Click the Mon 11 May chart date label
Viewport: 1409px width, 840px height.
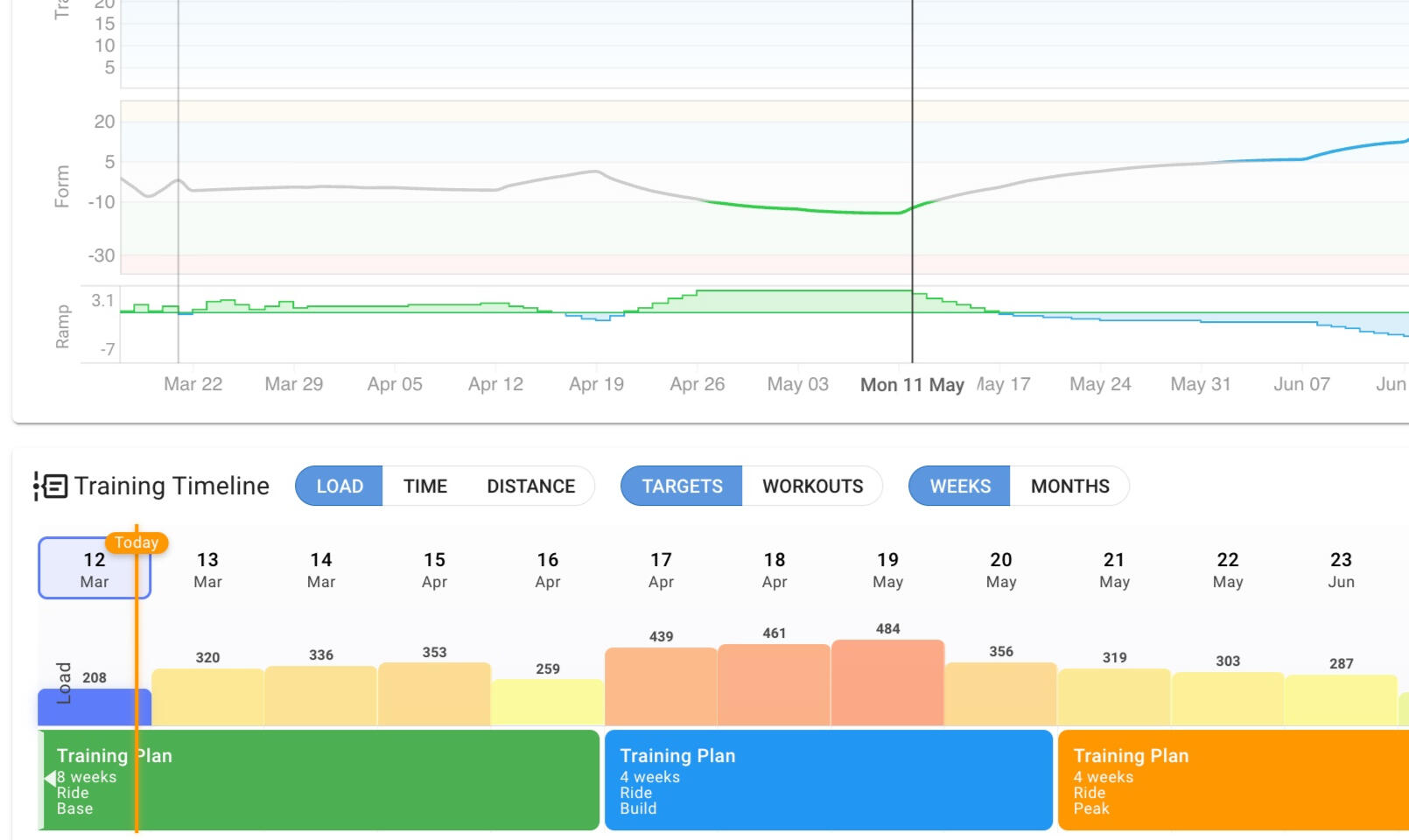pos(912,385)
